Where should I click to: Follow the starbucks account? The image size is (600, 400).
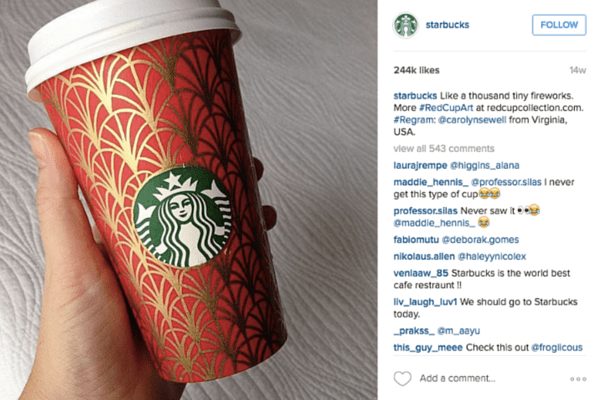click(x=559, y=25)
